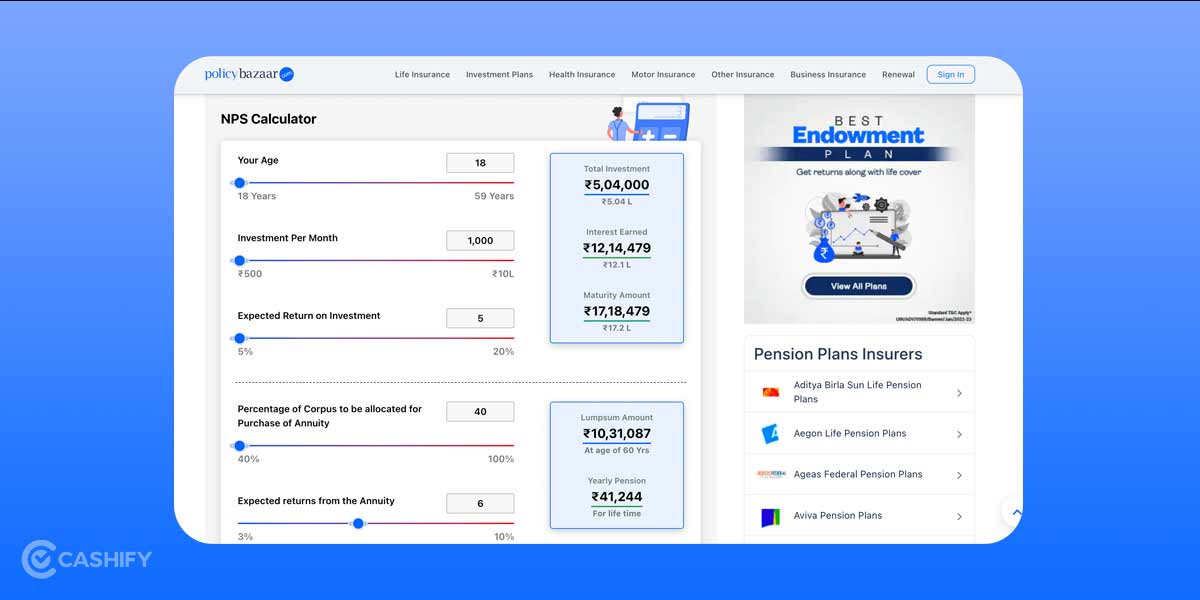The height and width of the screenshot is (600, 1200).
Task: Select the Aegon Life logo icon
Action: point(769,433)
